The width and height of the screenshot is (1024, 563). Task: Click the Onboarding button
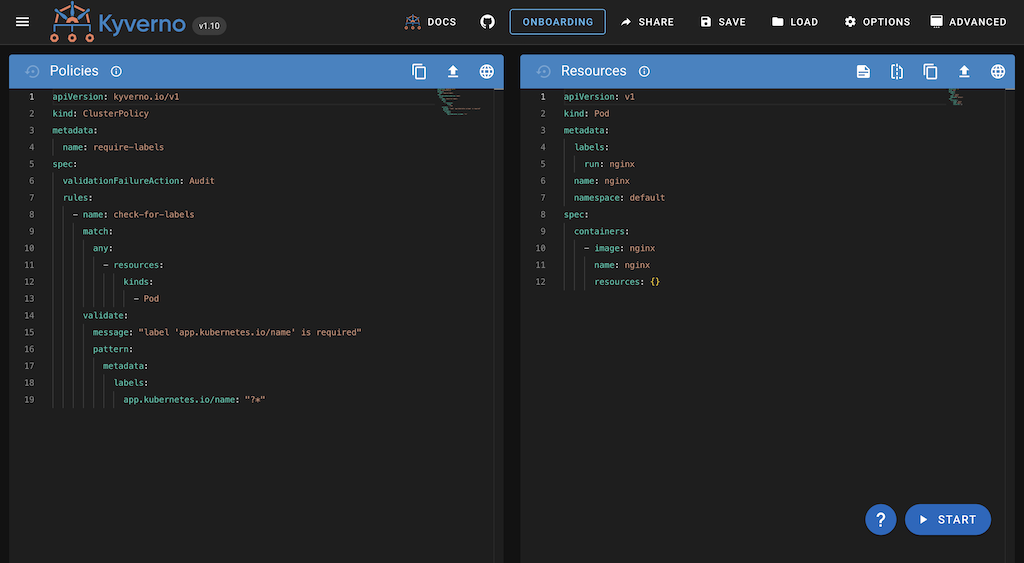tap(557, 21)
